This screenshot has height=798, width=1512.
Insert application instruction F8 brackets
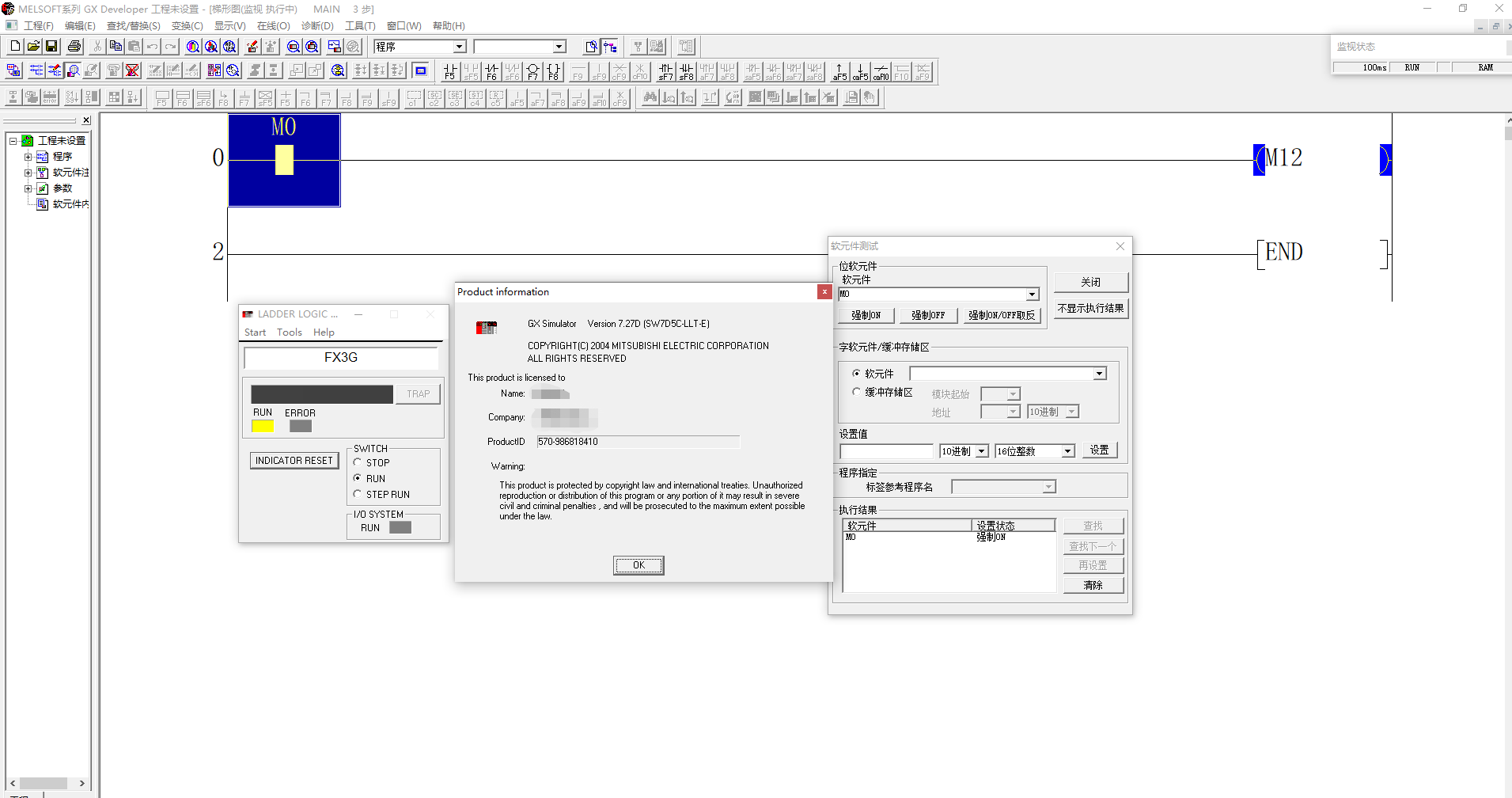pos(553,72)
